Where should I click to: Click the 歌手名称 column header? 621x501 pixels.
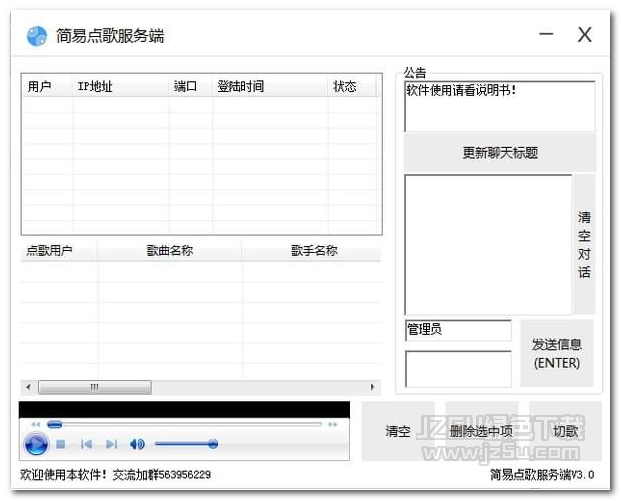tap(312, 251)
